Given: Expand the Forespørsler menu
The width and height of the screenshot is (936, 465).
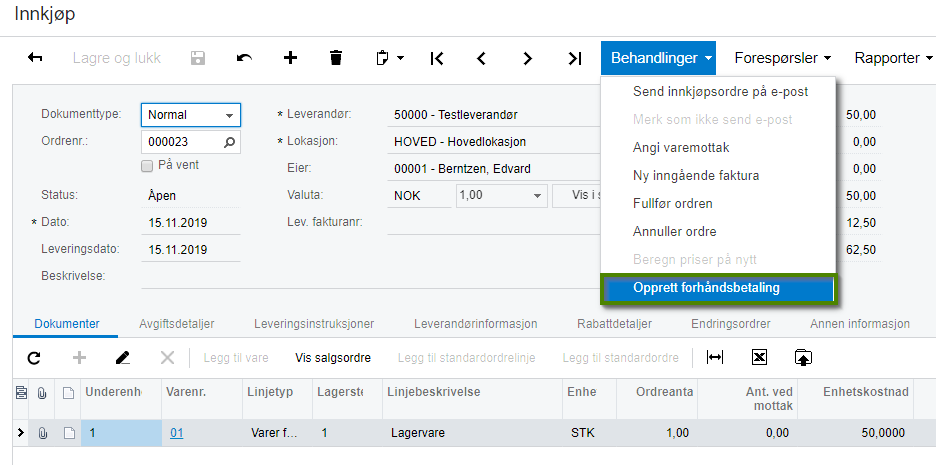Looking at the screenshot, I should click(x=783, y=58).
